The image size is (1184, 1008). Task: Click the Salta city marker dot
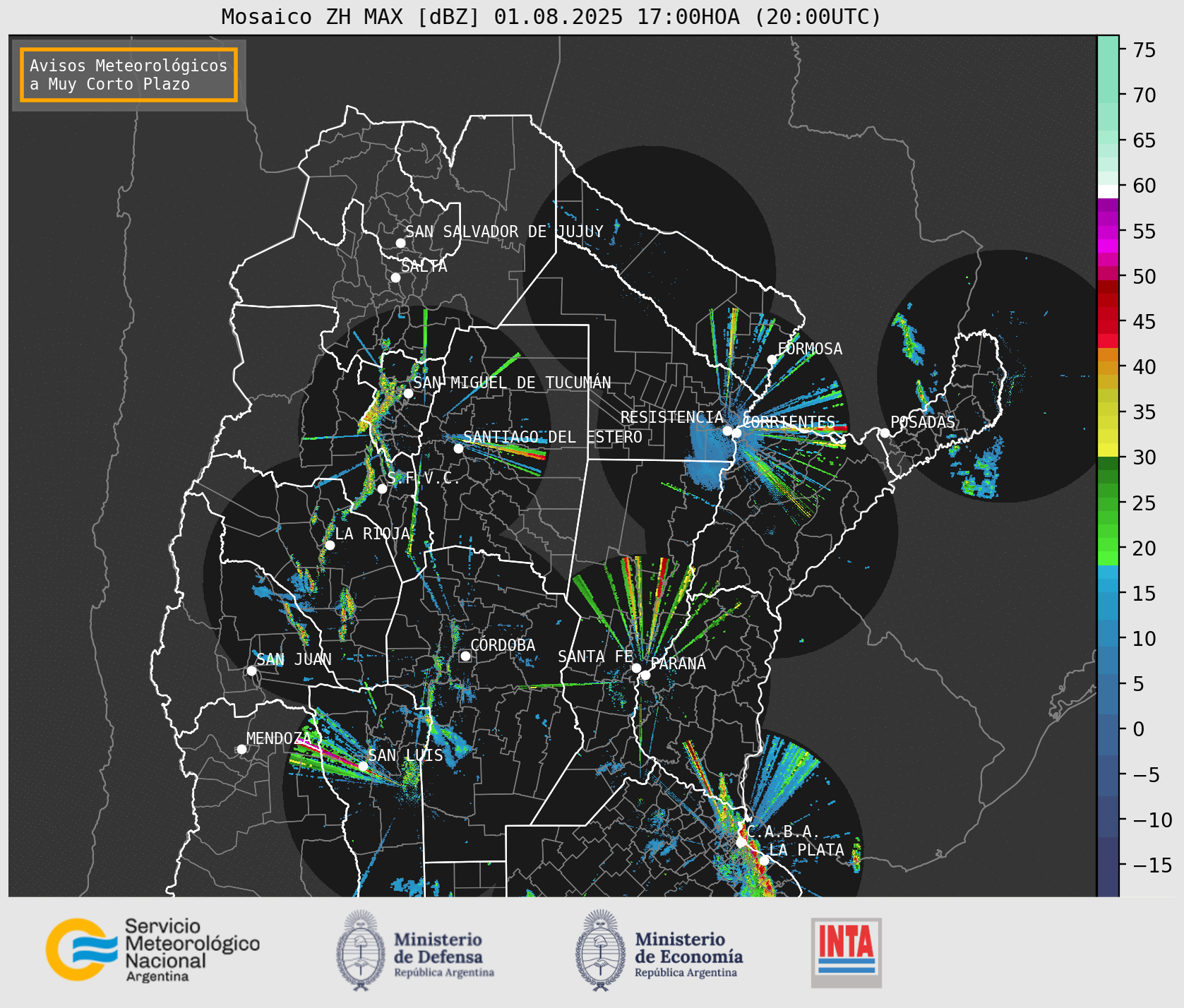396,277
